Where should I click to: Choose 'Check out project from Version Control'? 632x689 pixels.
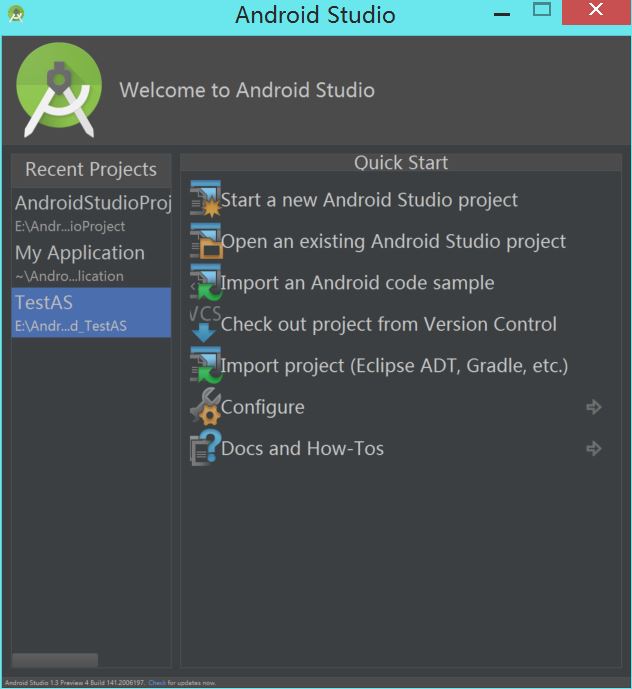388,324
